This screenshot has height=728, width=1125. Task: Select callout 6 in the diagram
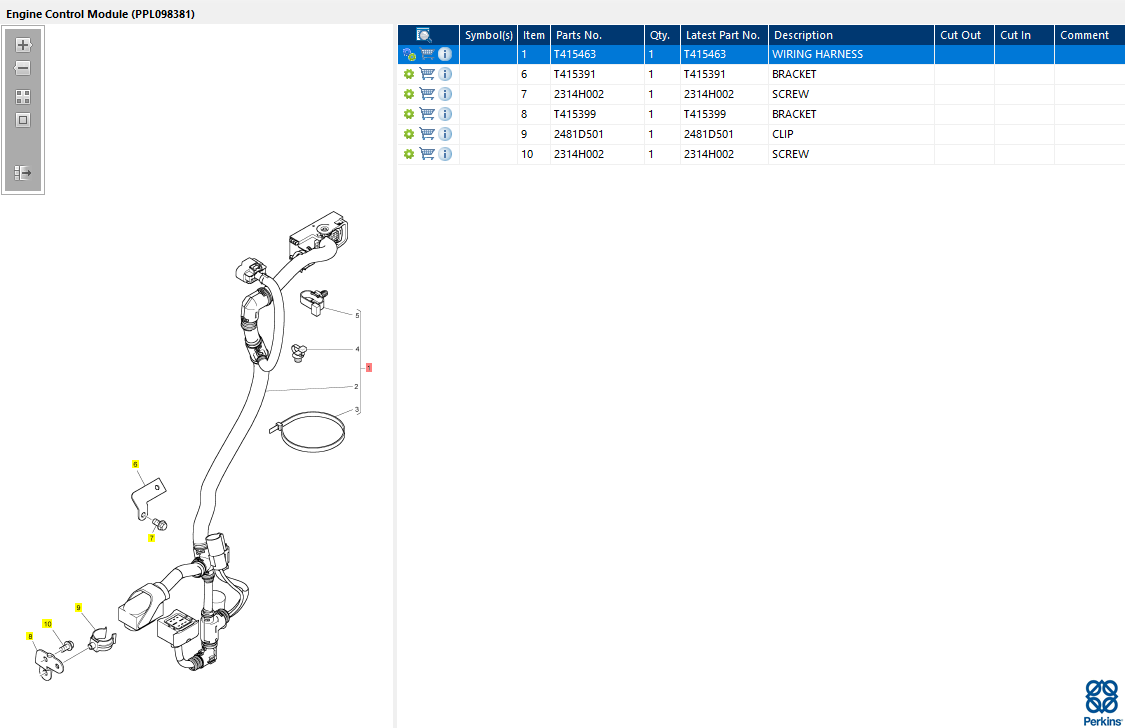135,465
